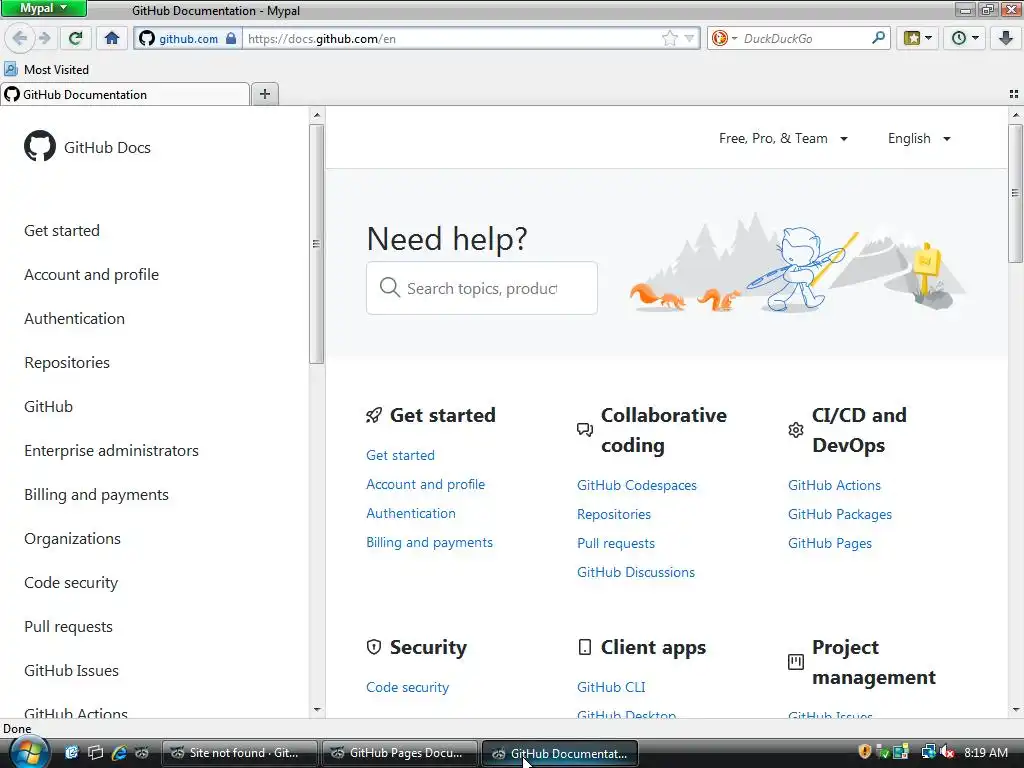This screenshot has height=768, width=1024.
Task: Open Repositories in the sidebar
Action: pos(67,362)
